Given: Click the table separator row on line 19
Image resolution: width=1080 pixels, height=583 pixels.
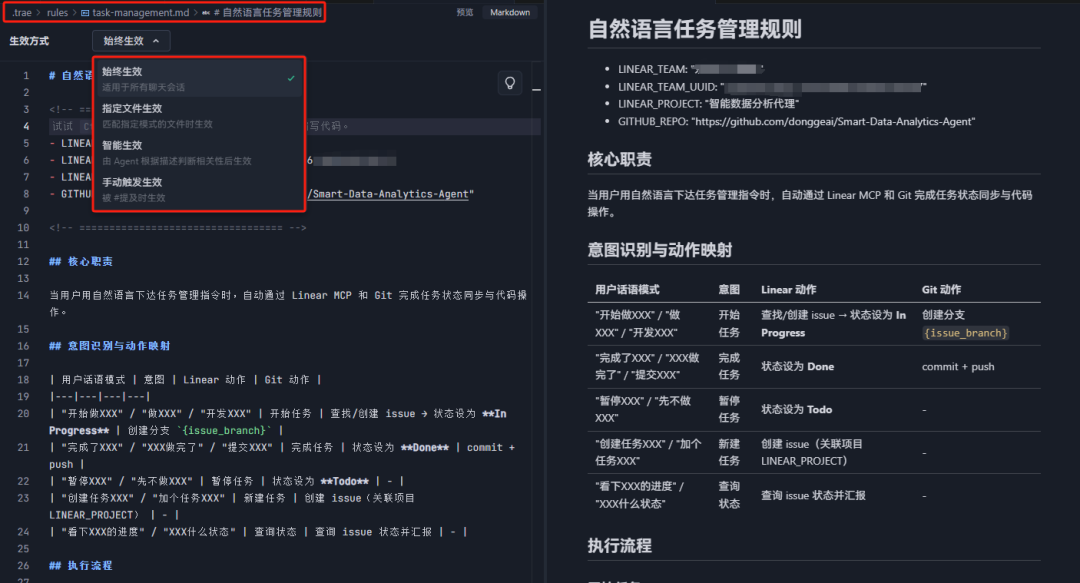Looking at the screenshot, I should tap(99, 396).
